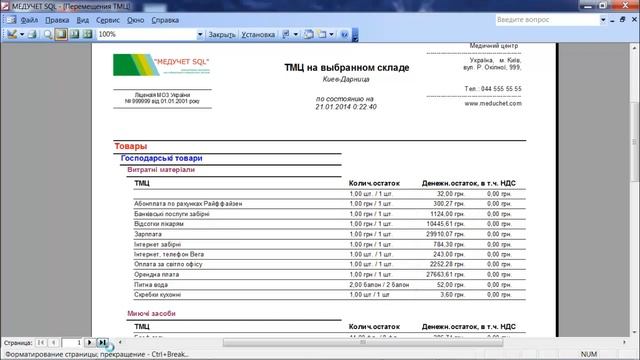Open the Файл menu
This screenshot has width=640, height=360.
tap(29, 20)
